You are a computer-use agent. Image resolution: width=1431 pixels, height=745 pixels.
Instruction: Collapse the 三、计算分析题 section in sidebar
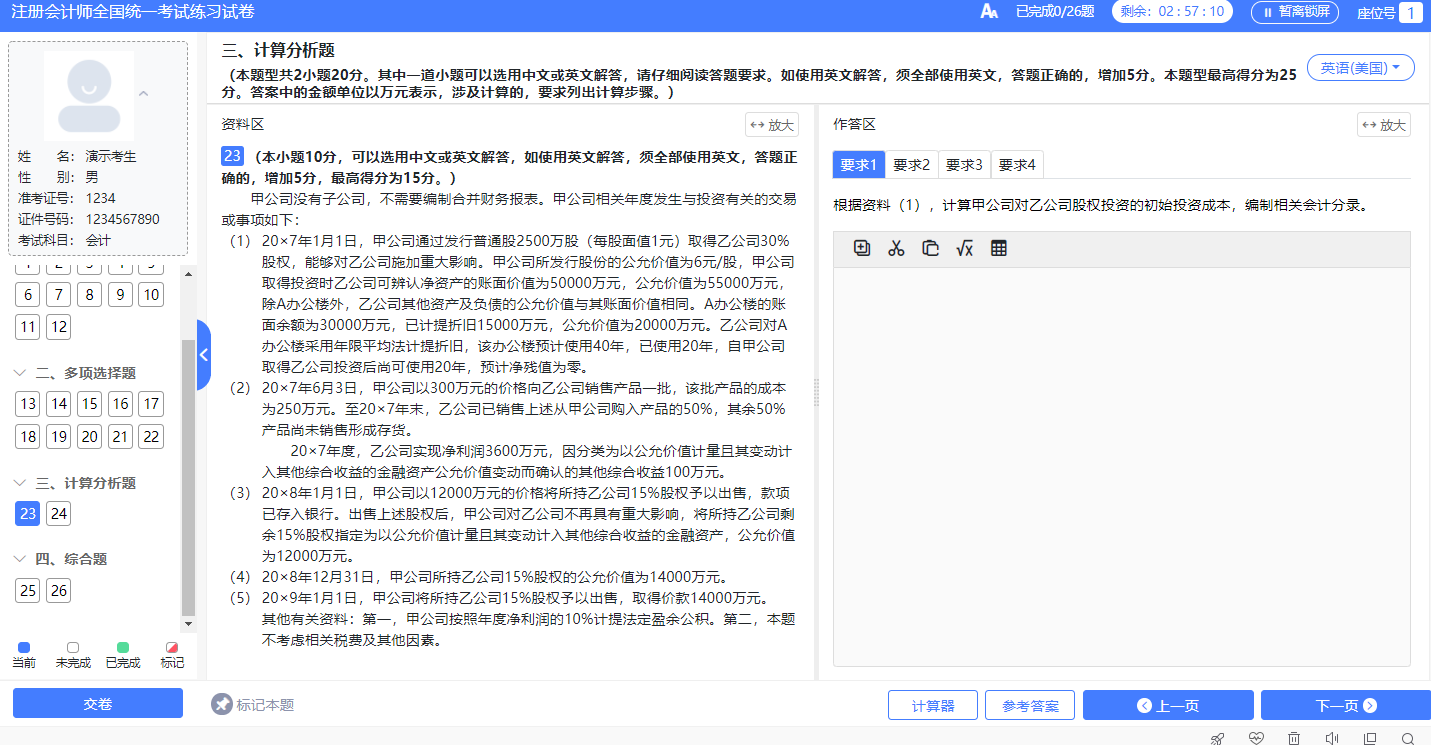click(x=21, y=483)
